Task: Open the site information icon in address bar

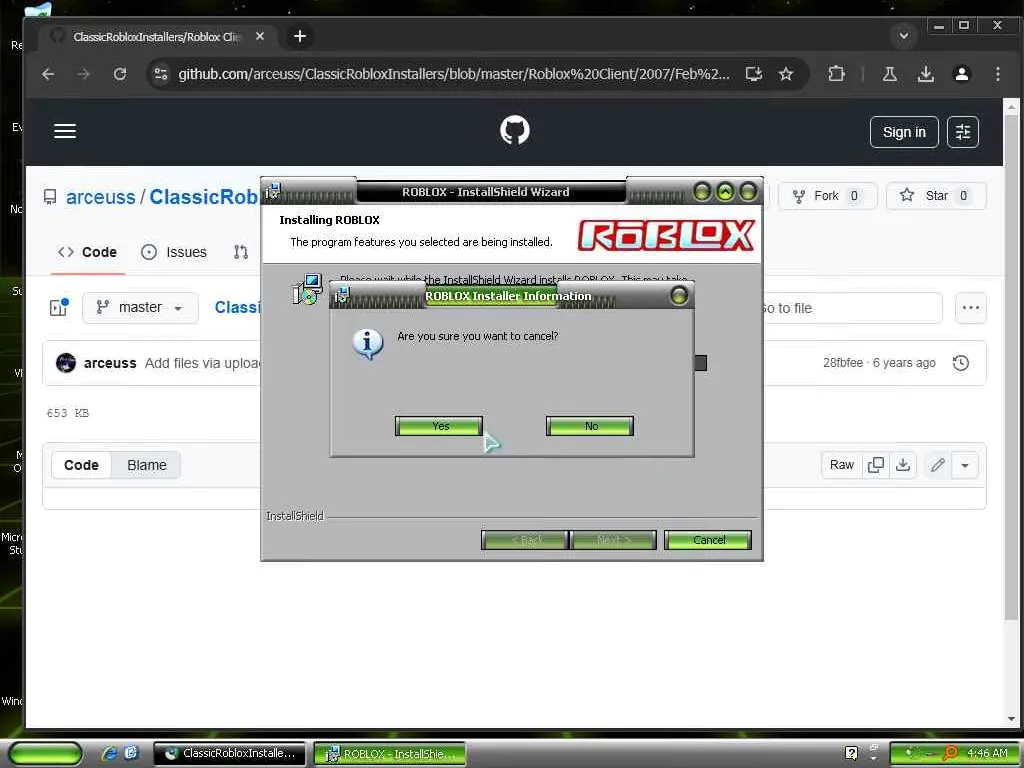Action: pyautogui.click(x=161, y=74)
